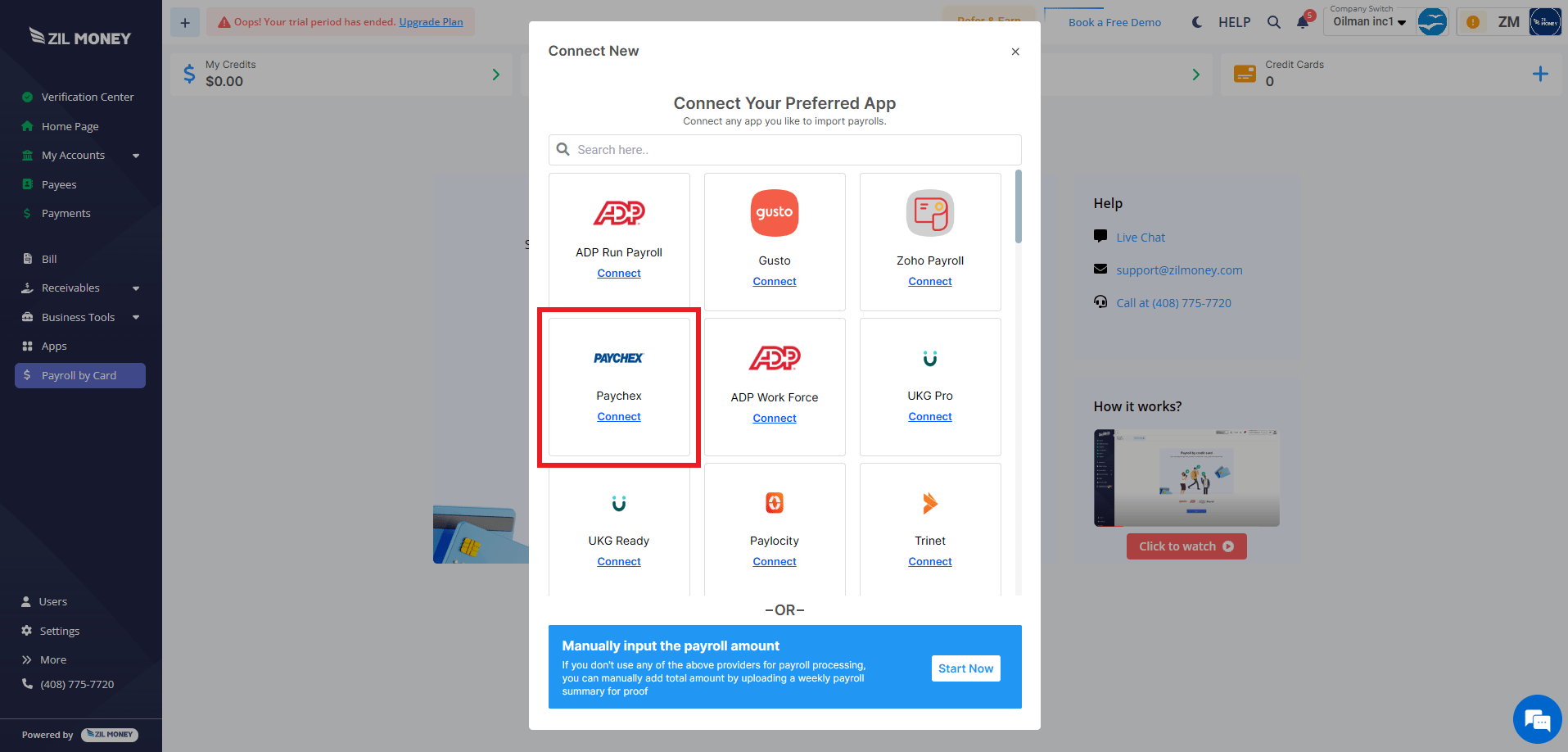
Task: Click the Zoho Payroll icon
Action: click(x=929, y=213)
